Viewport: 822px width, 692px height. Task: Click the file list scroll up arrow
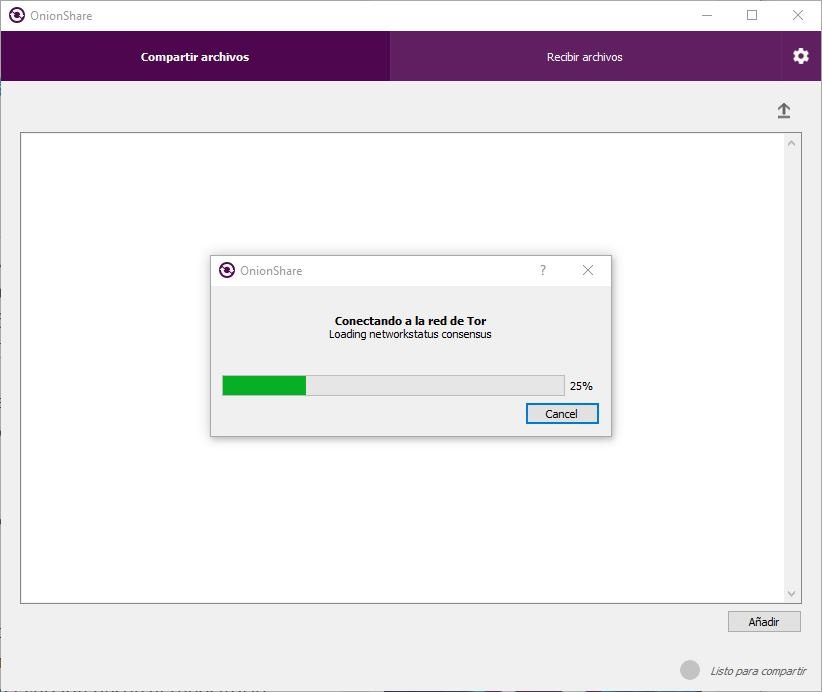[792, 143]
